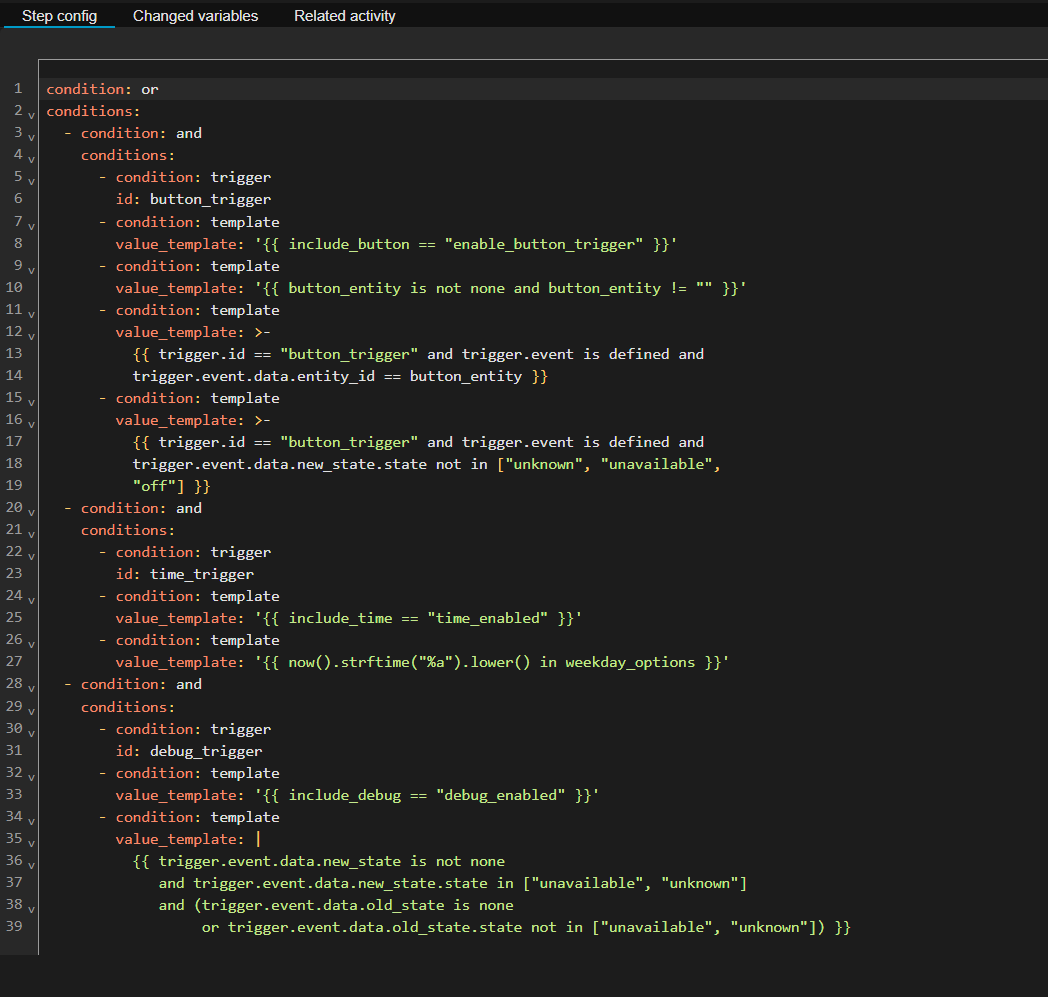
Task: Click 'trigger.event.data.new_state.state' on line 18
Action: [279, 464]
